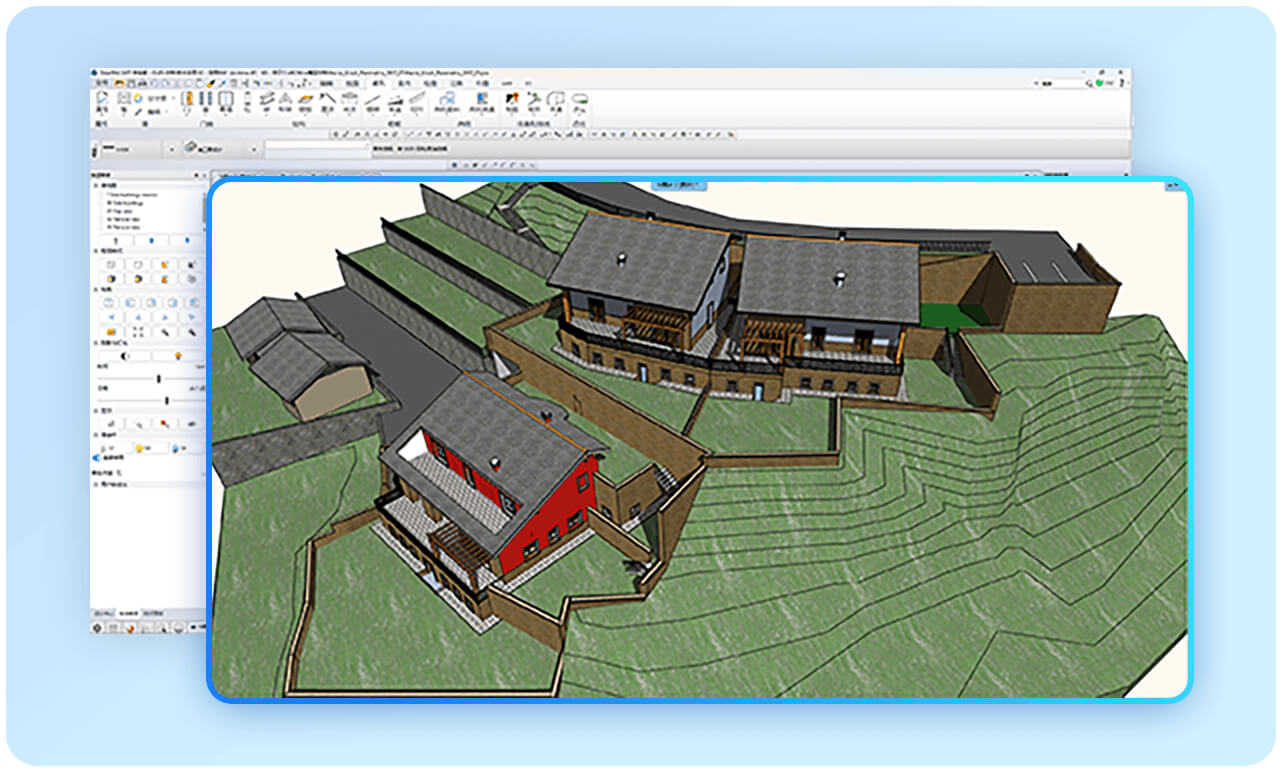This screenshot has width=1282, height=772.
Task: Click the speech-bubble annotation icon in the ribbon
Action: tap(555, 98)
